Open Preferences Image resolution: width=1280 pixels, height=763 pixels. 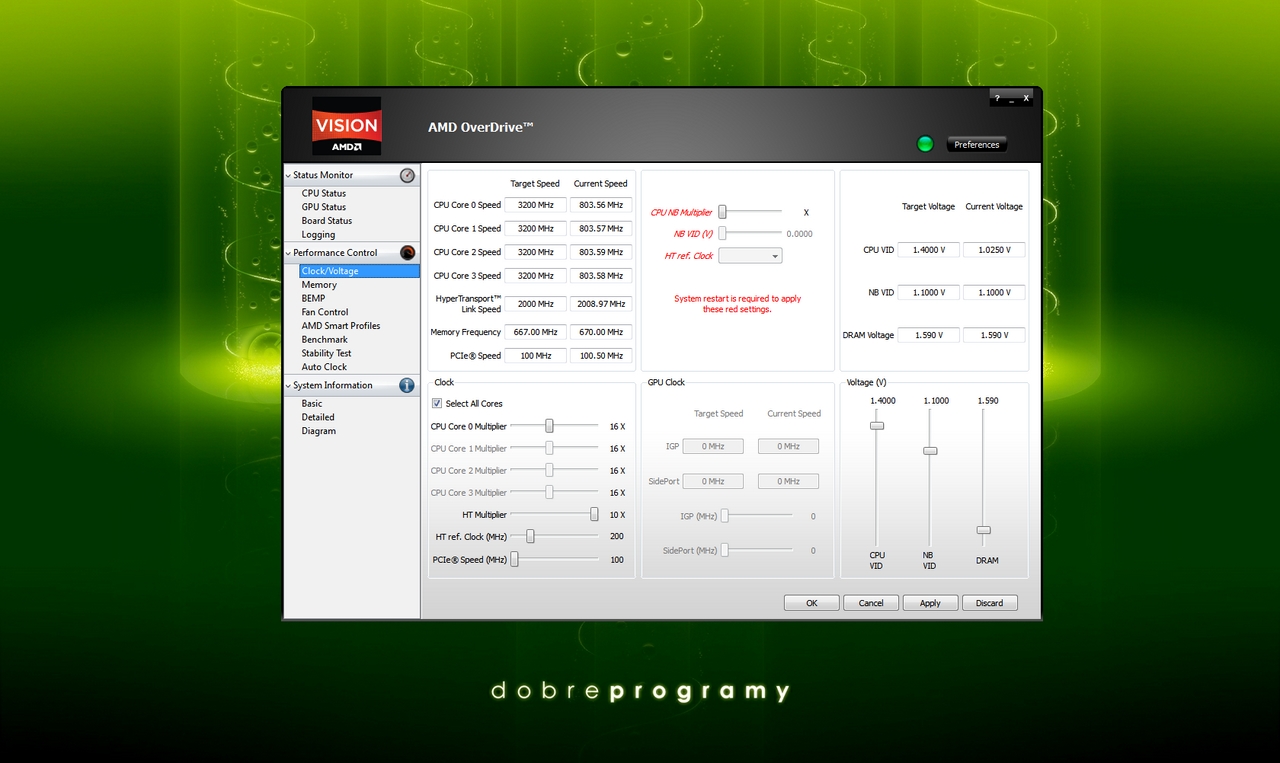[976, 145]
